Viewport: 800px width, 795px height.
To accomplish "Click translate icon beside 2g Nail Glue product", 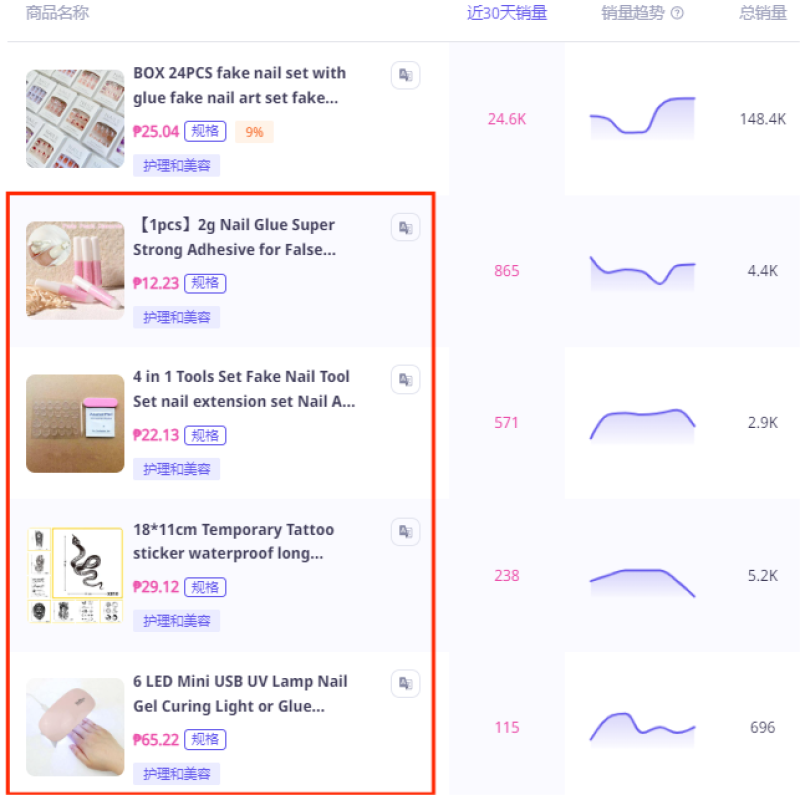I will point(406,228).
